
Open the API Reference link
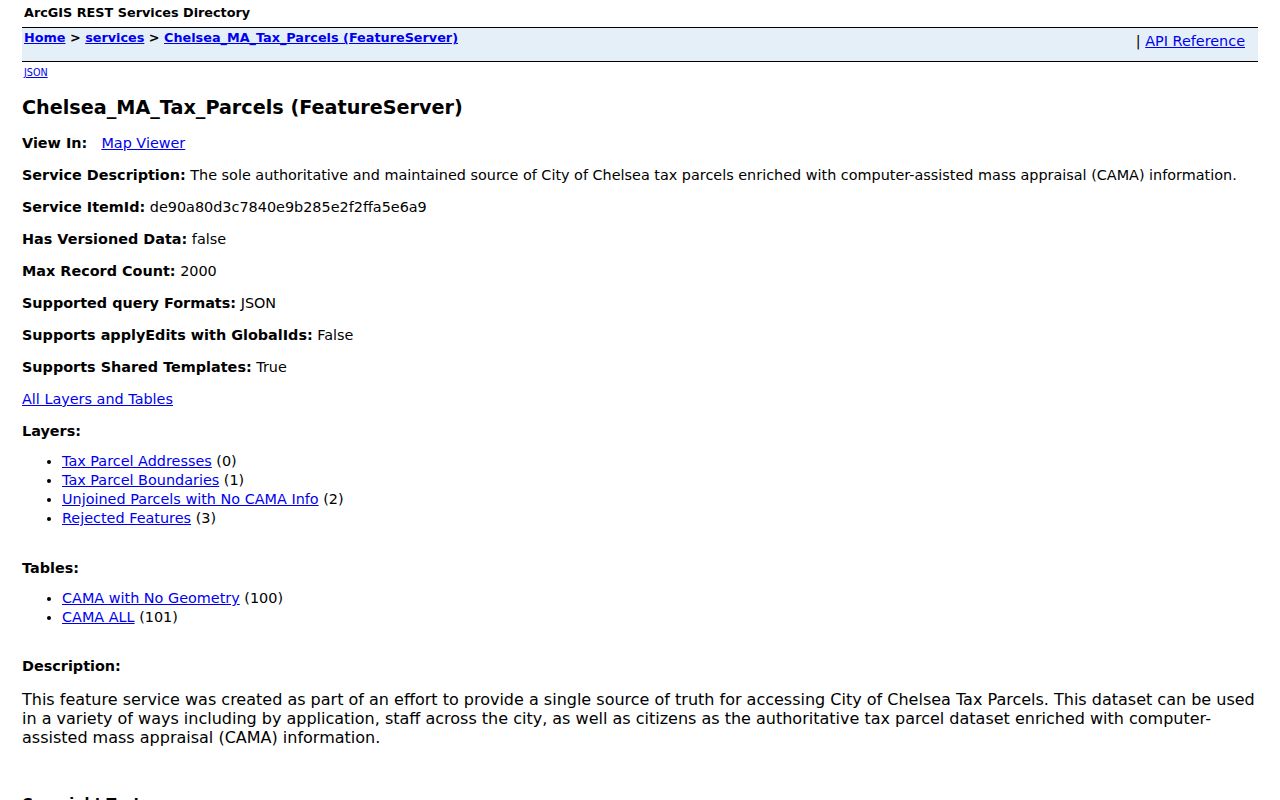pos(1195,41)
